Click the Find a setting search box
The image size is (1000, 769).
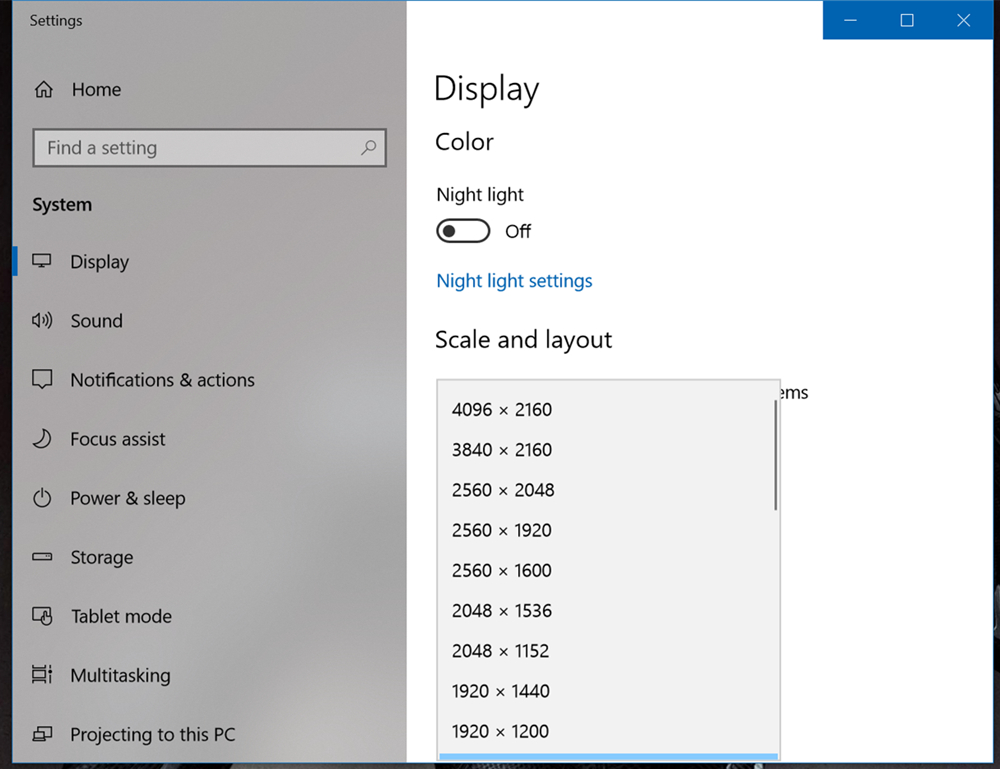pos(200,148)
